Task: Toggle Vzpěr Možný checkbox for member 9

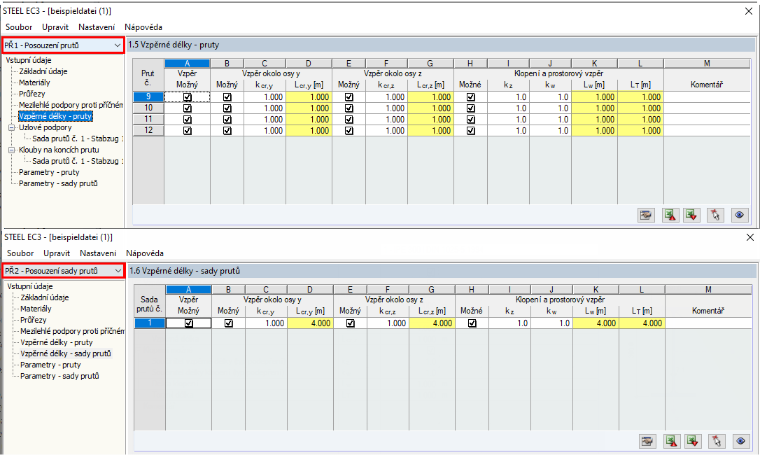Action: [x=187, y=97]
